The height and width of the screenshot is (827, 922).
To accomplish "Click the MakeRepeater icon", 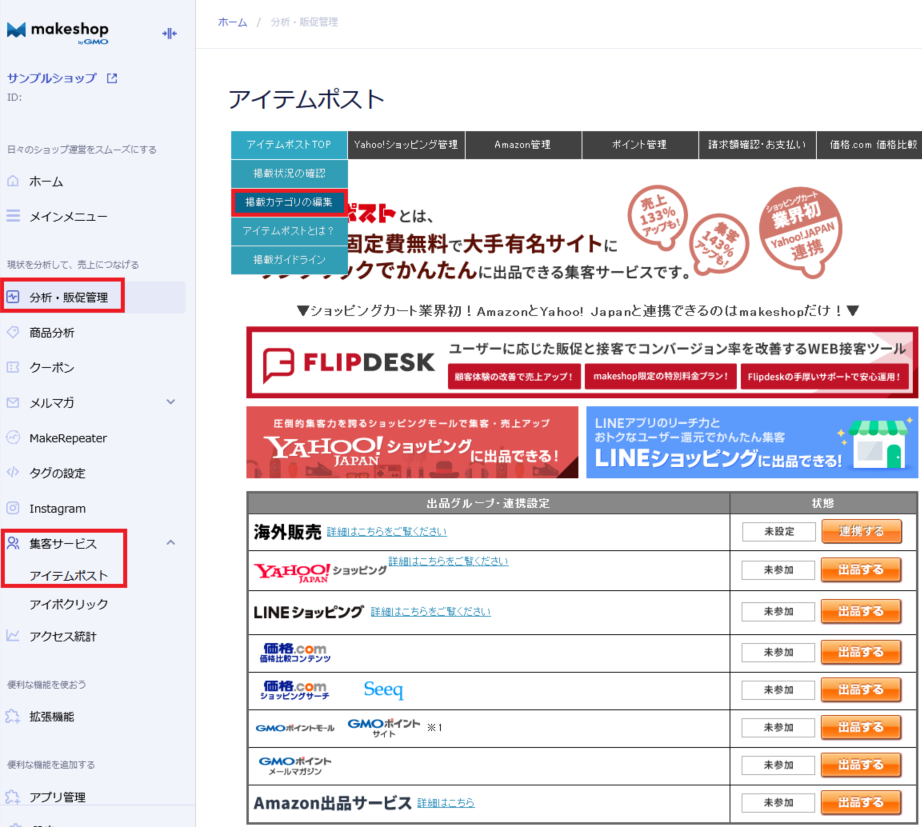I will [13, 438].
